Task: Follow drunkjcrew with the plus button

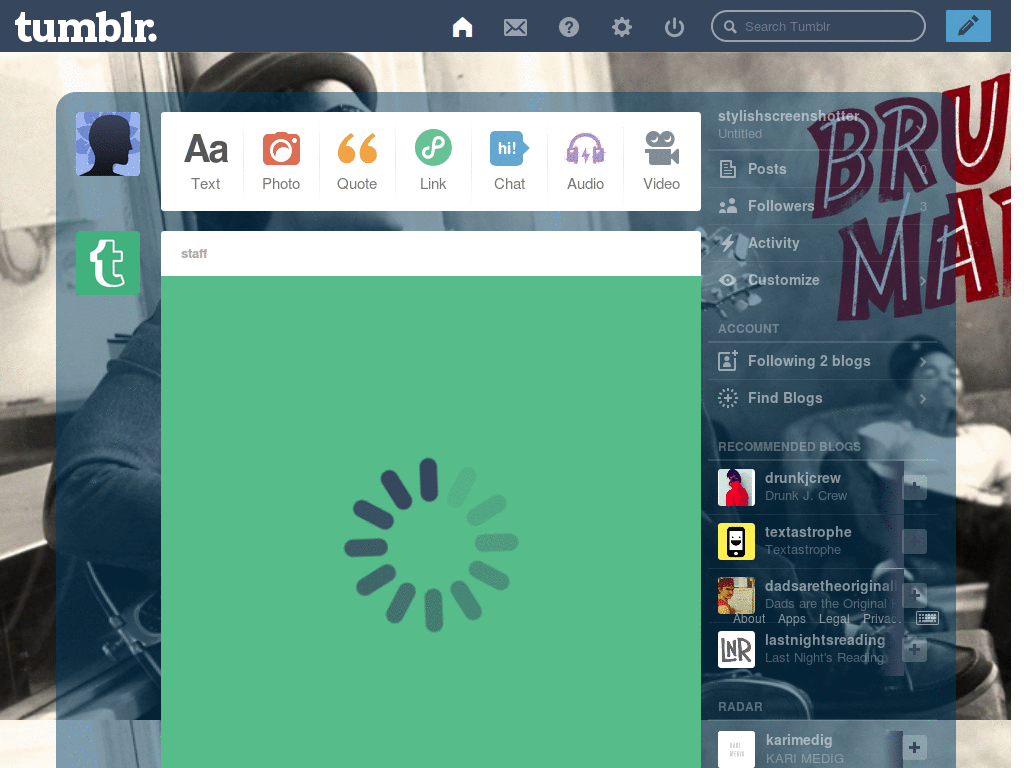Action: coord(914,487)
